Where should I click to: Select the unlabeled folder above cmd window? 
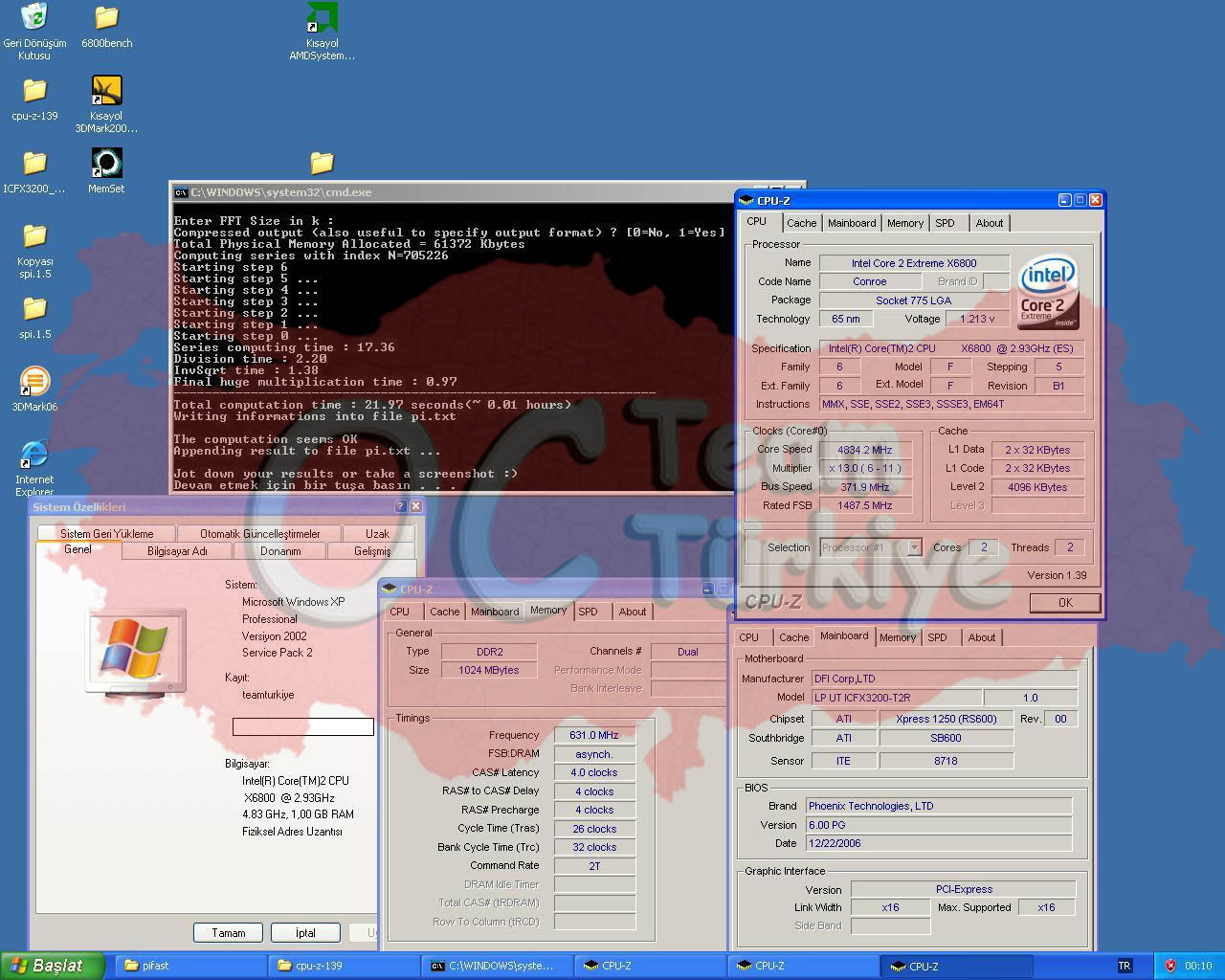[323, 163]
